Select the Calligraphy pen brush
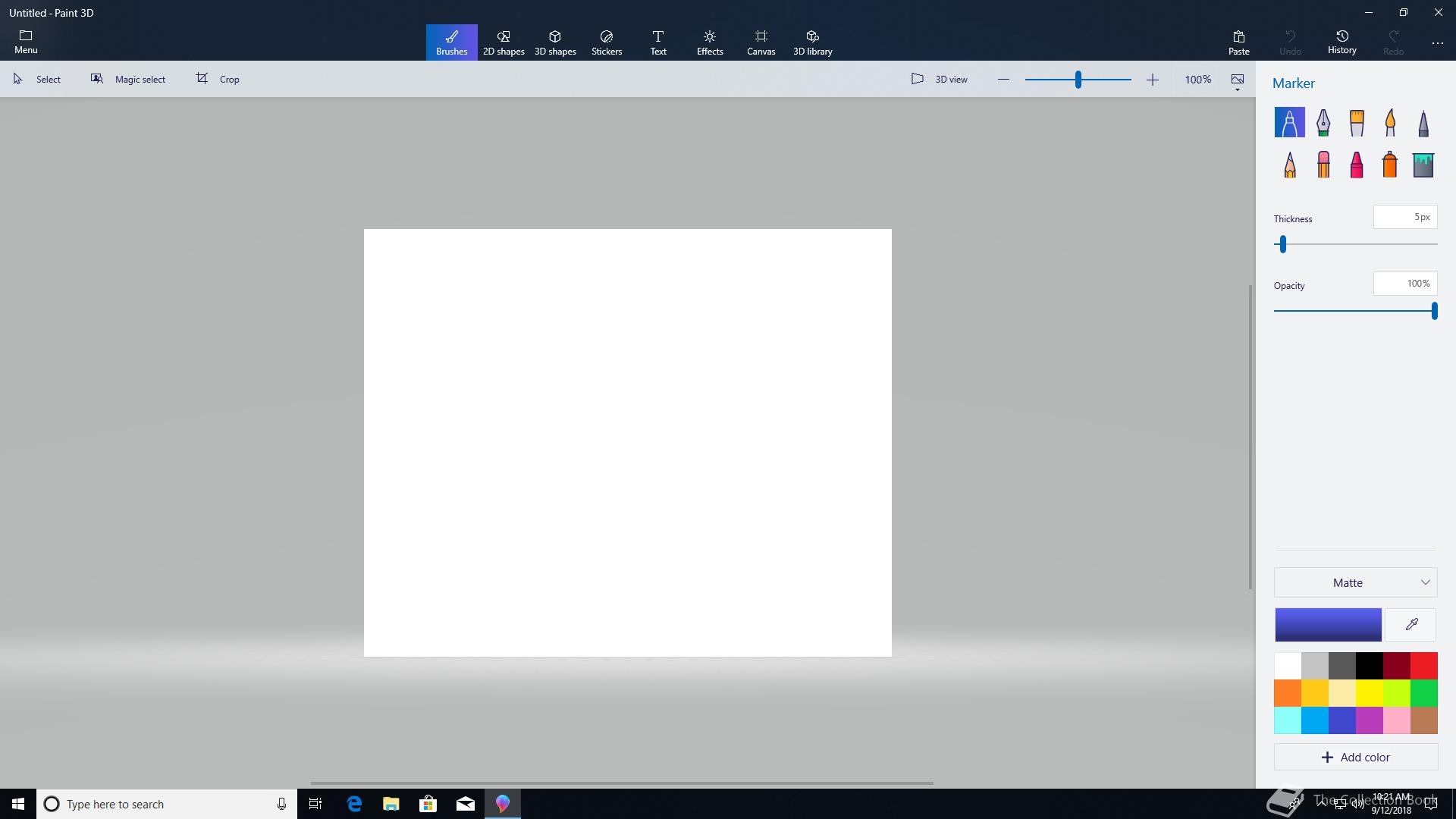This screenshot has height=819, width=1456. click(1323, 122)
